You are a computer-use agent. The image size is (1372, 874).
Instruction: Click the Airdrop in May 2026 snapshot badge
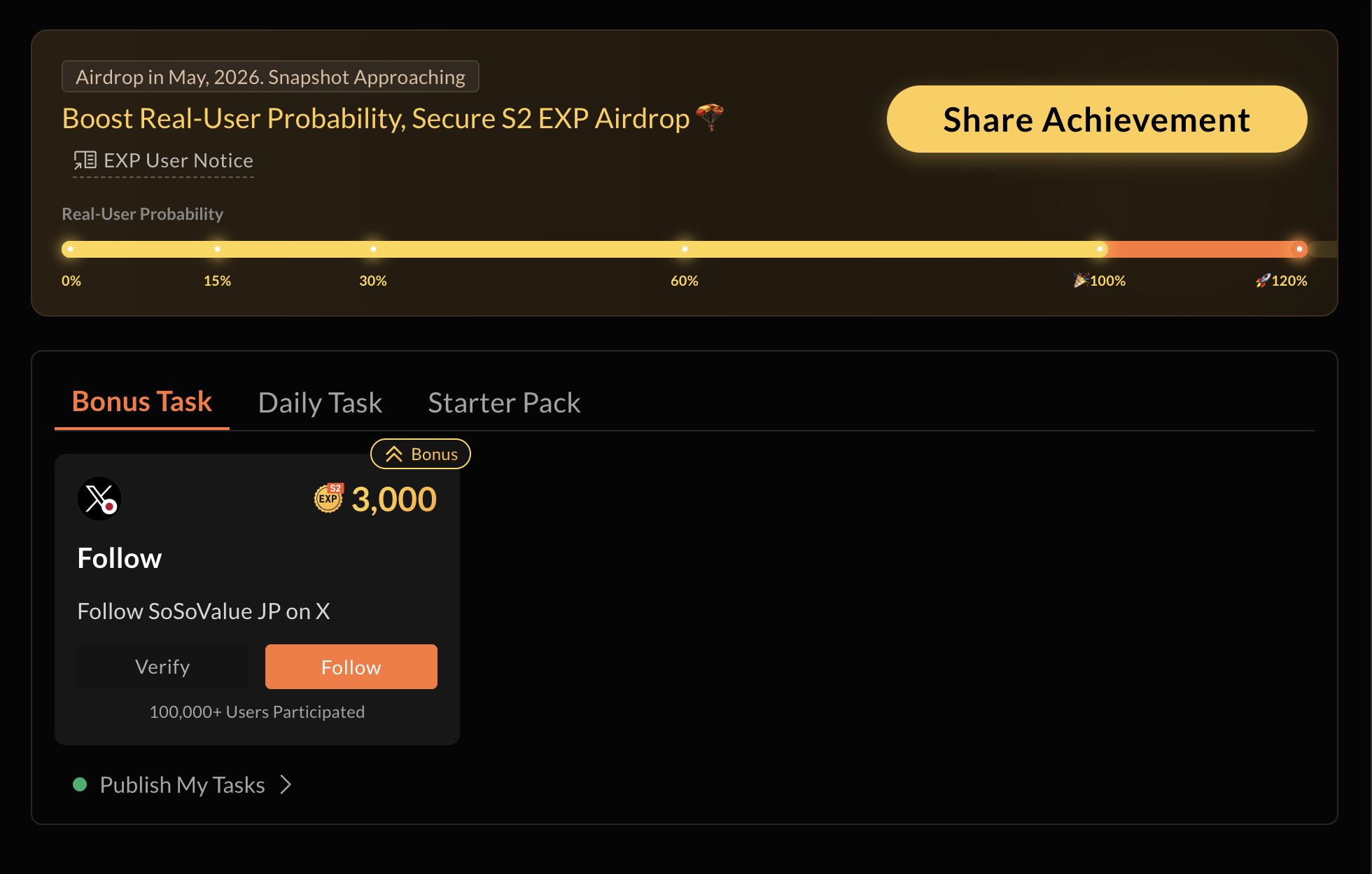pos(270,76)
